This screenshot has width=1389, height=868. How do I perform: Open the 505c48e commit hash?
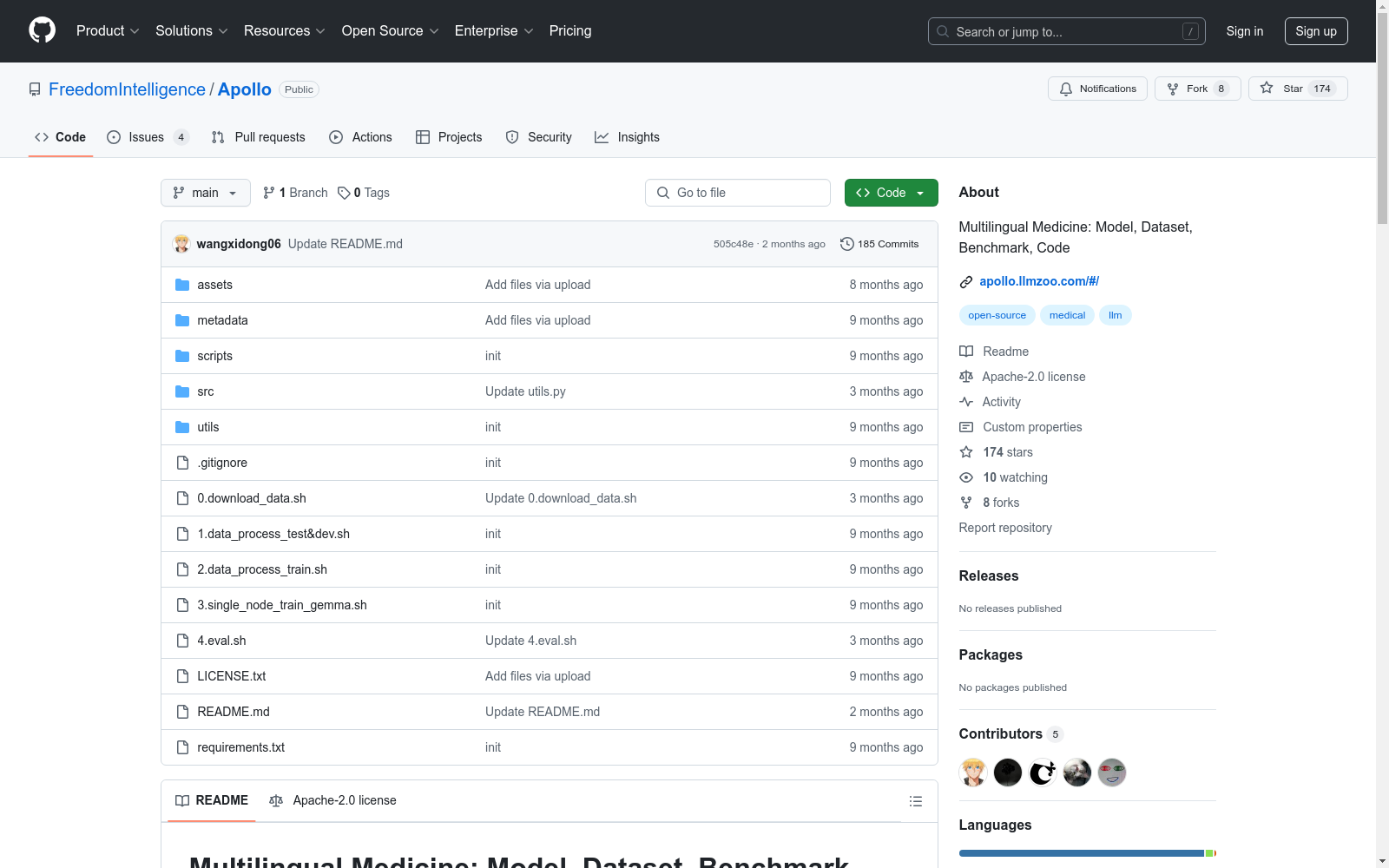pyautogui.click(x=734, y=244)
